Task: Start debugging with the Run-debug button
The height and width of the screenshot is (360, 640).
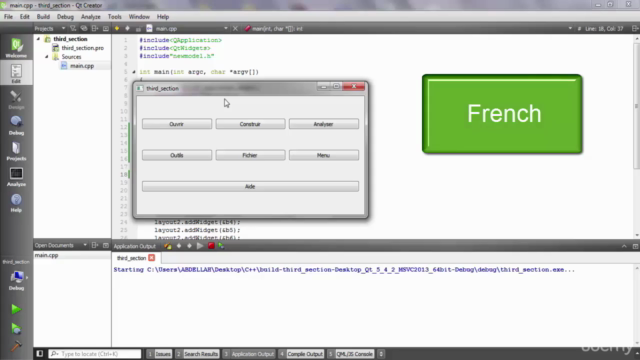Action: [x=16, y=329]
